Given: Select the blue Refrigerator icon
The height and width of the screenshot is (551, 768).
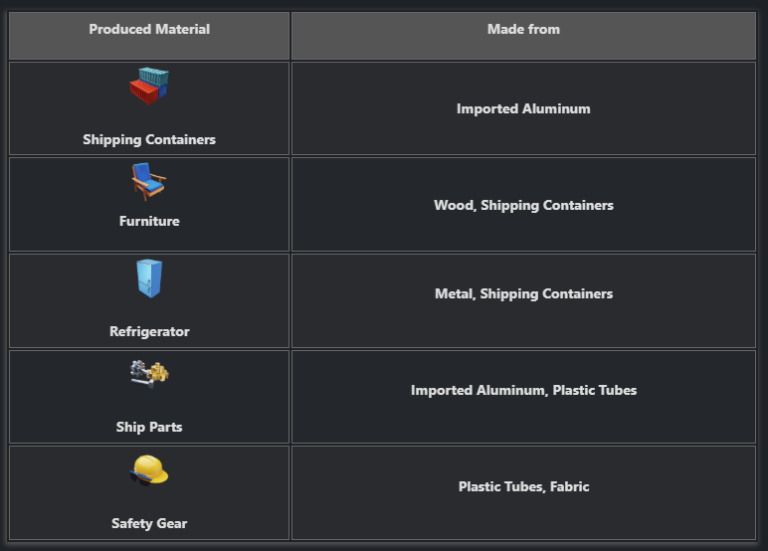Looking at the screenshot, I should click(149, 279).
